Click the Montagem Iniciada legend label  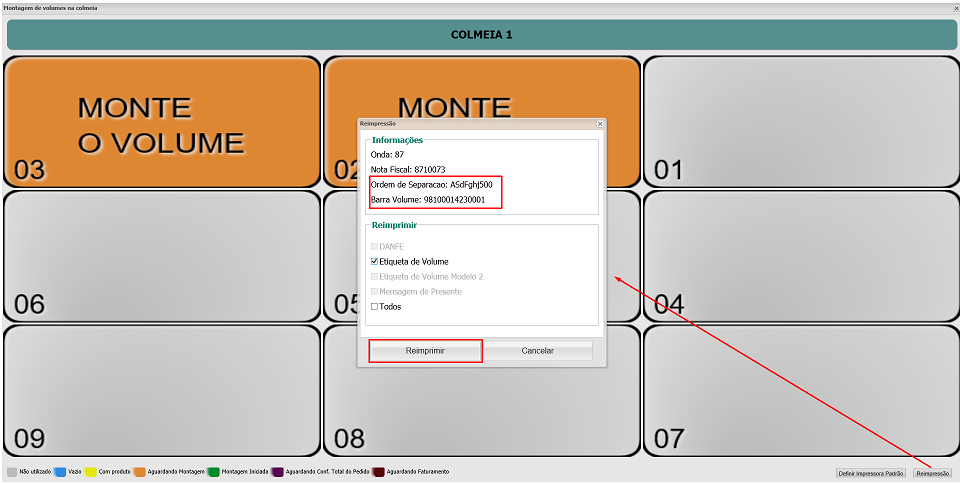(244, 472)
